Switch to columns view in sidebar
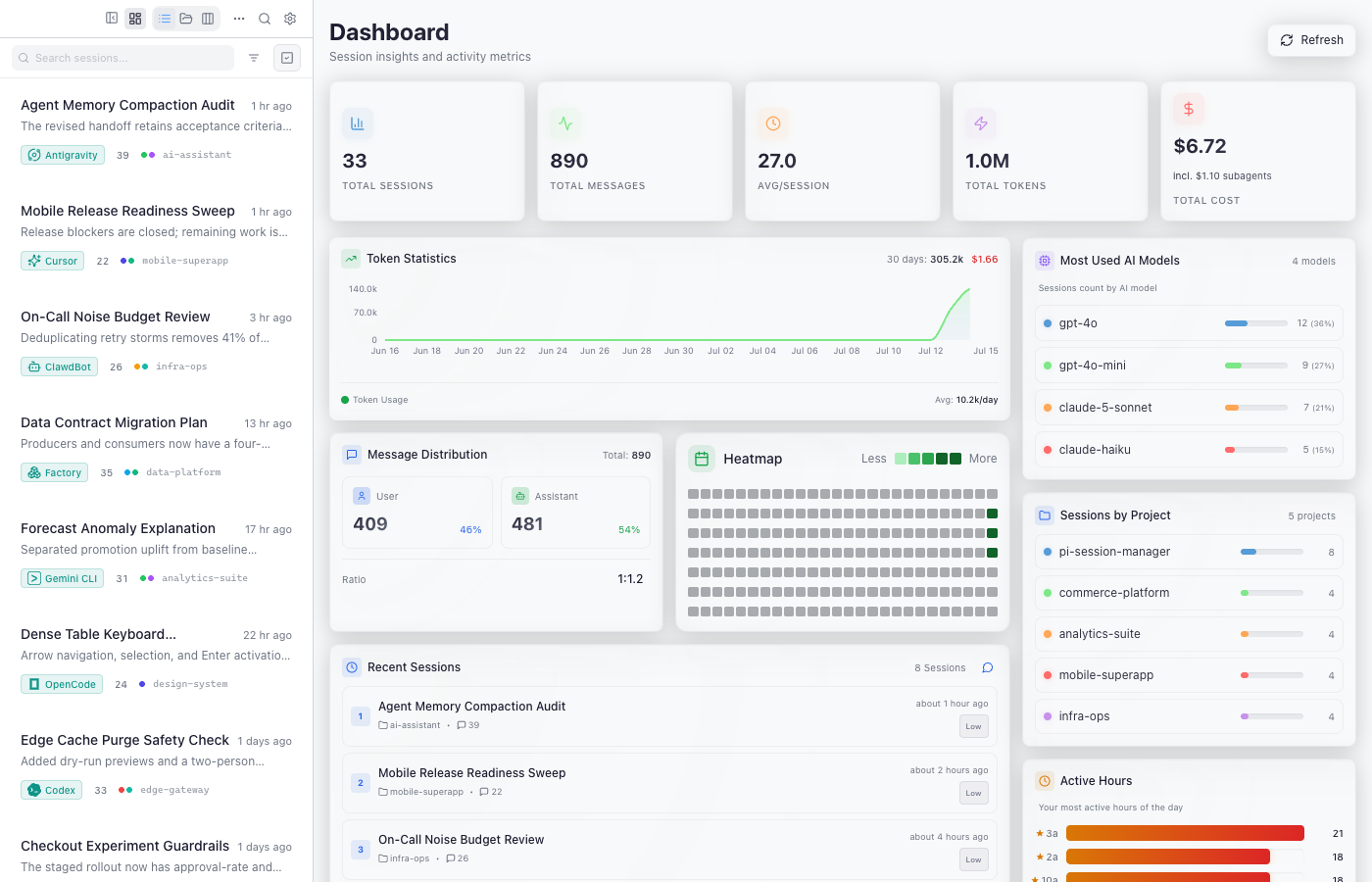The width and height of the screenshot is (1372, 882). (x=208, y=18)
